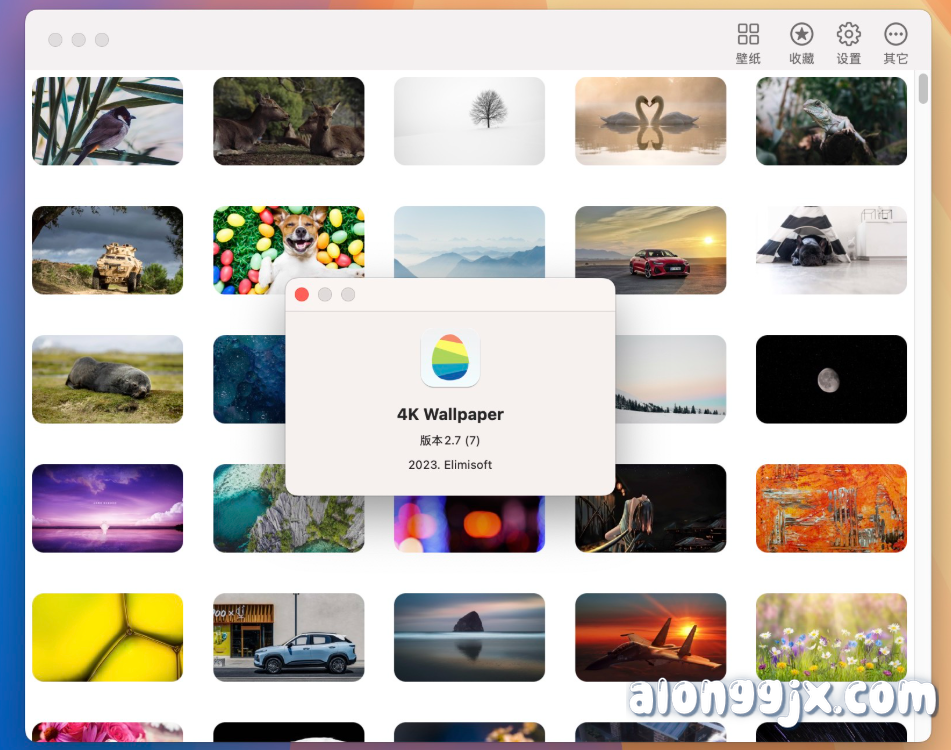The height and width of the screenshot is (750, 951).
Task: Open the dog with Easter eggs wallpaper
Action: tap(288, 250)
